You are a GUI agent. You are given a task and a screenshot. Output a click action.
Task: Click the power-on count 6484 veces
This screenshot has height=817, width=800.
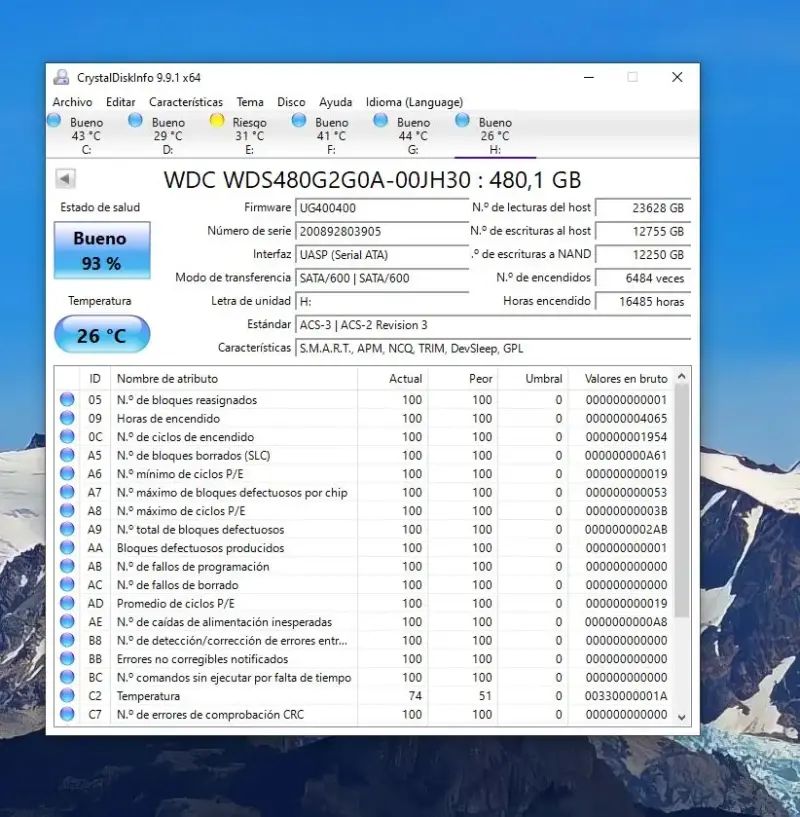[x=643, y=278]
